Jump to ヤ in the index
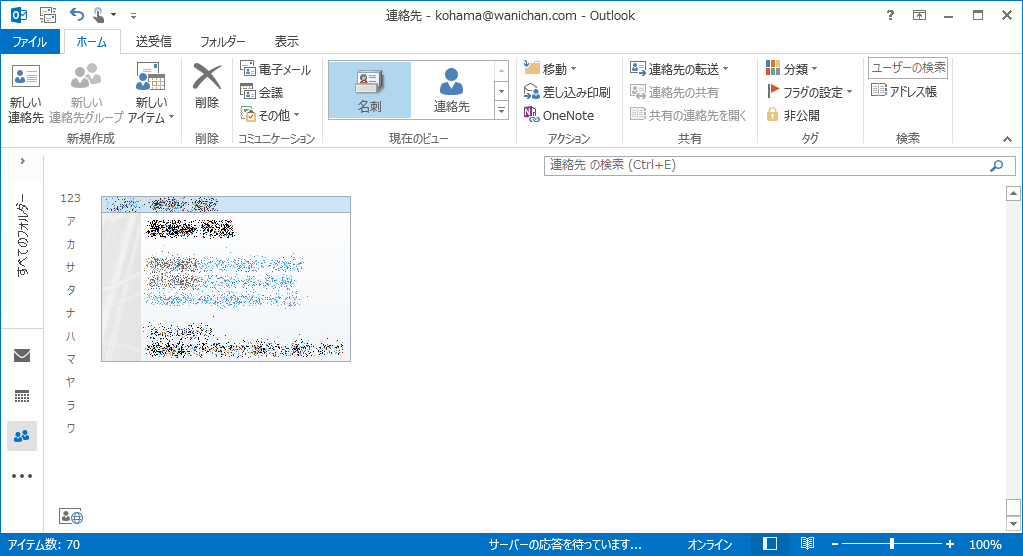 point(70,382)
